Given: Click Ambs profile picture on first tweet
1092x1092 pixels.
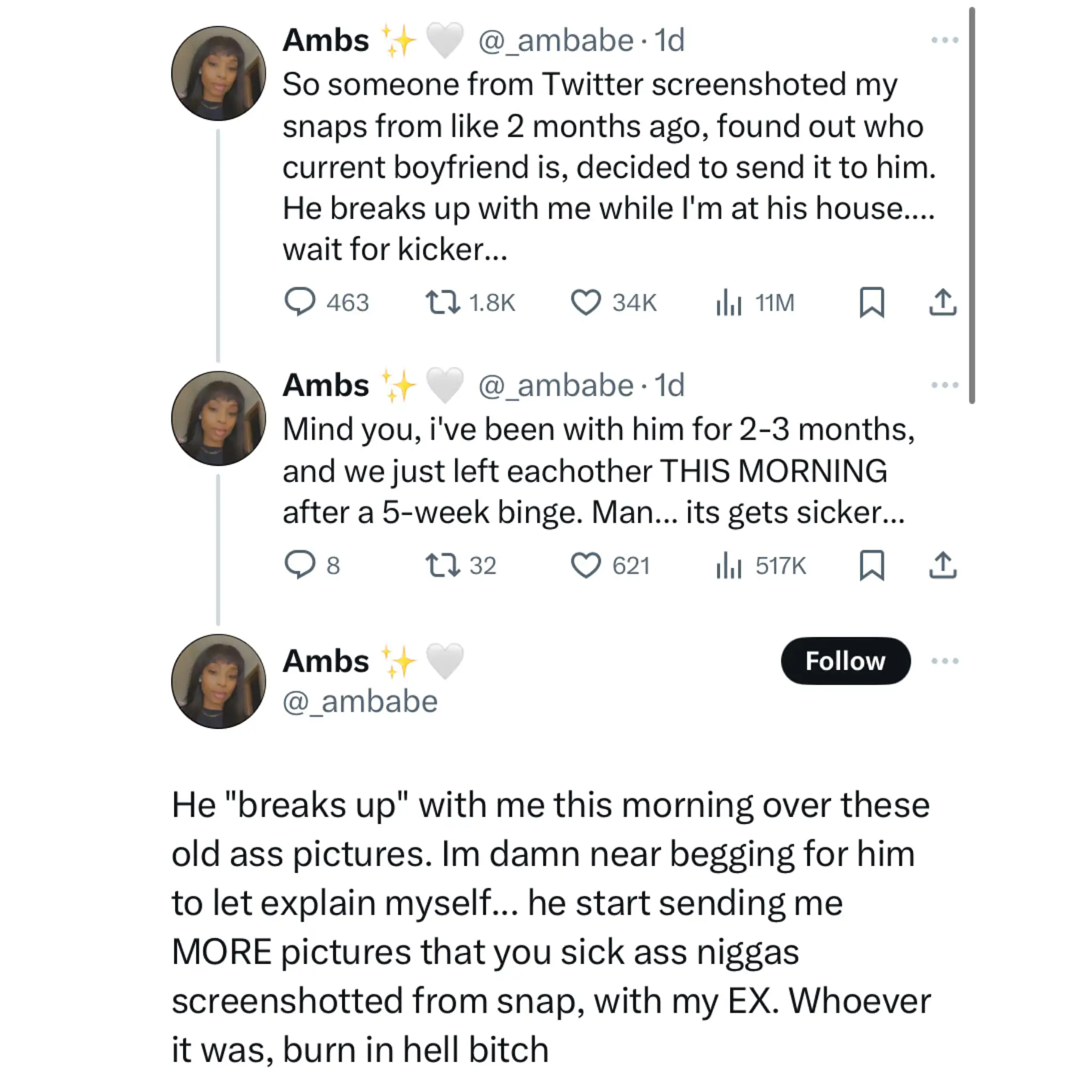Looking at the screenshot, I should 218,74.
